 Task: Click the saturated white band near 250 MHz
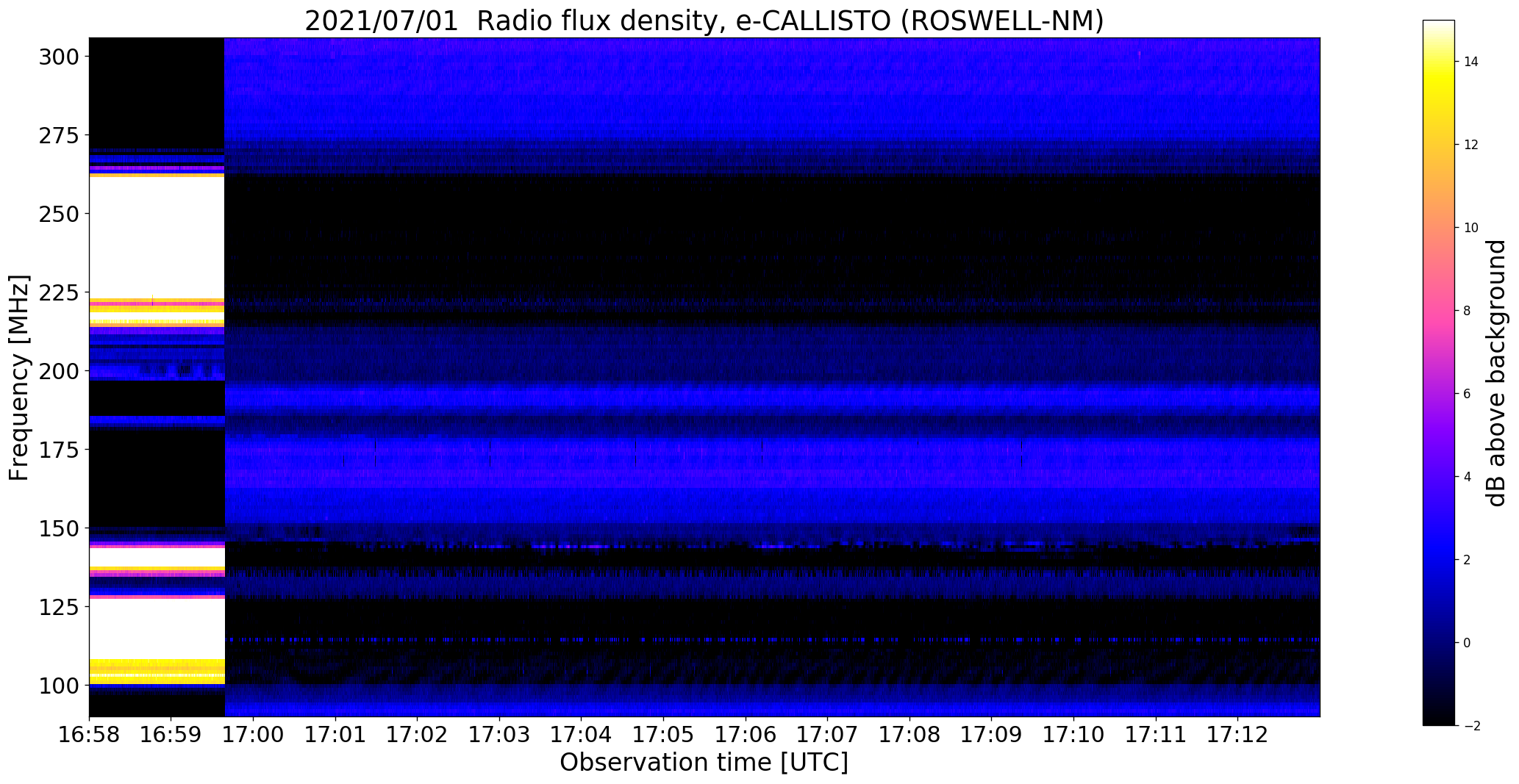157,237
